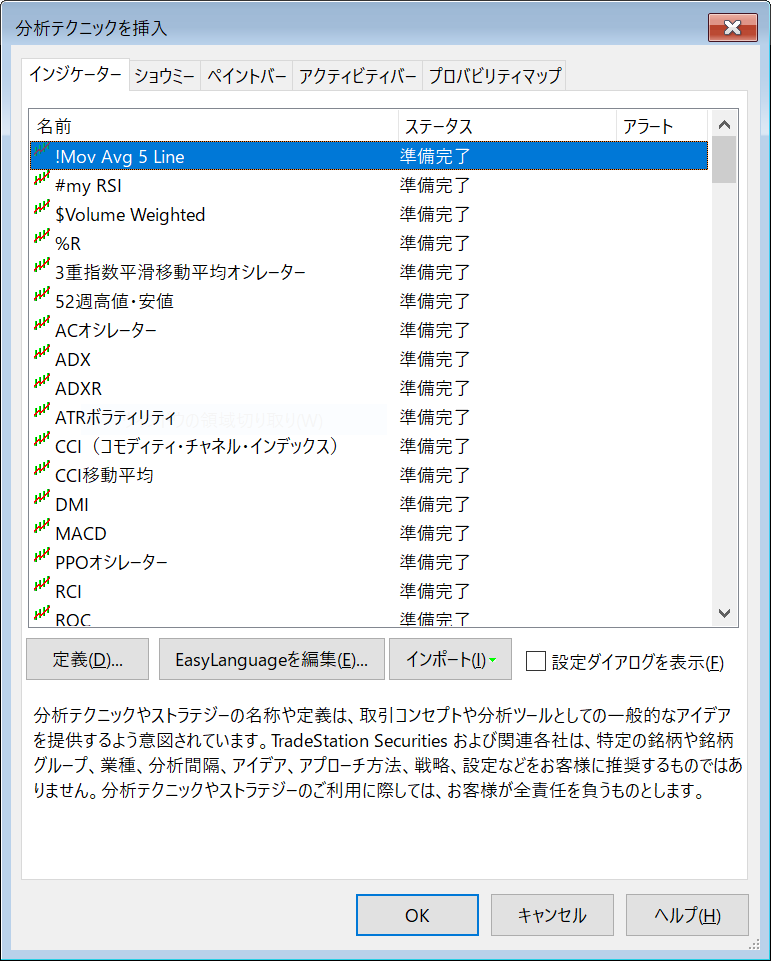Confirm with the OK button
Viewport: 771px width, 961px height.
[417, 915]
